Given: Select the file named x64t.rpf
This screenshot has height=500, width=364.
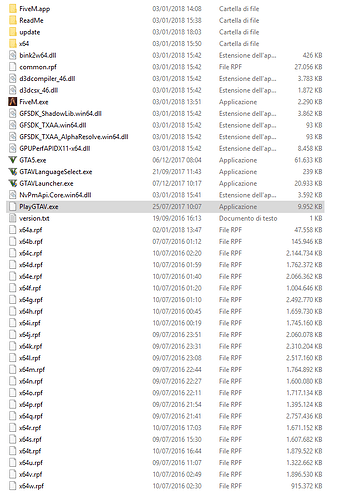Looking at the screenshot, I should click(30, 451).
